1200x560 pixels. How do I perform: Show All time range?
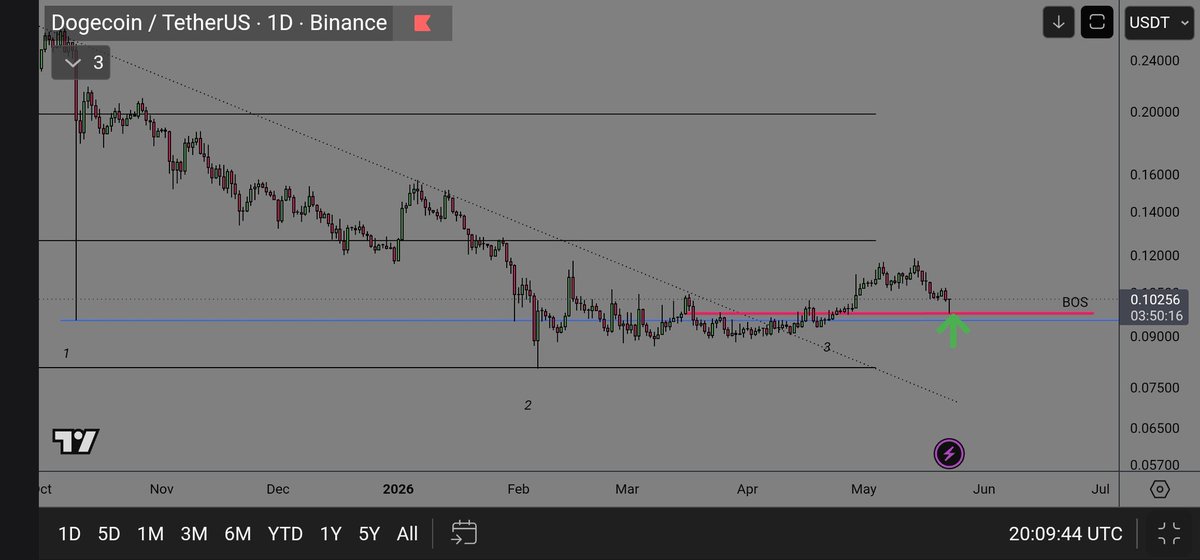(x=407, y=533)
